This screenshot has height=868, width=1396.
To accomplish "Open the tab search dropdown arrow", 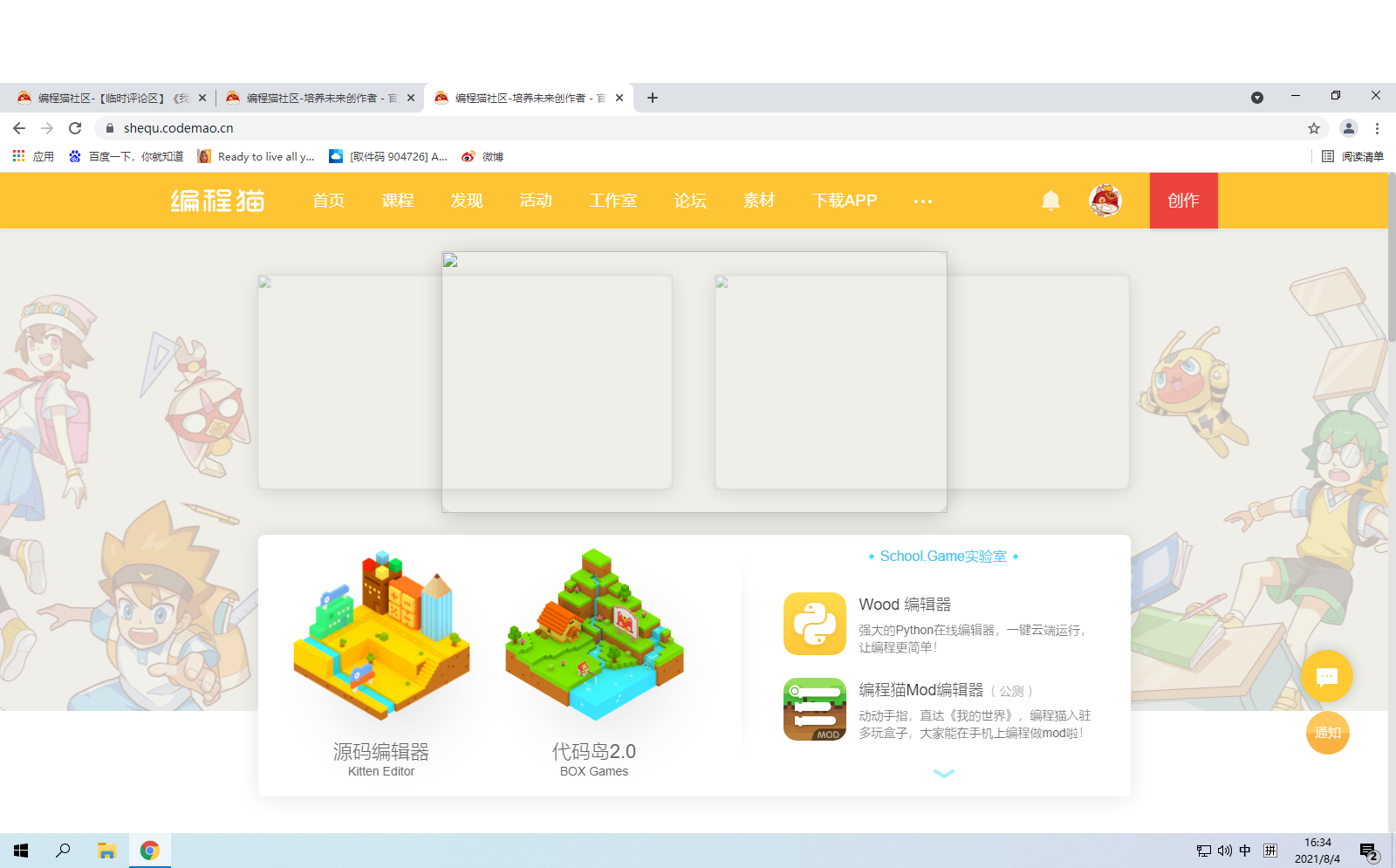I will 1257,98.
